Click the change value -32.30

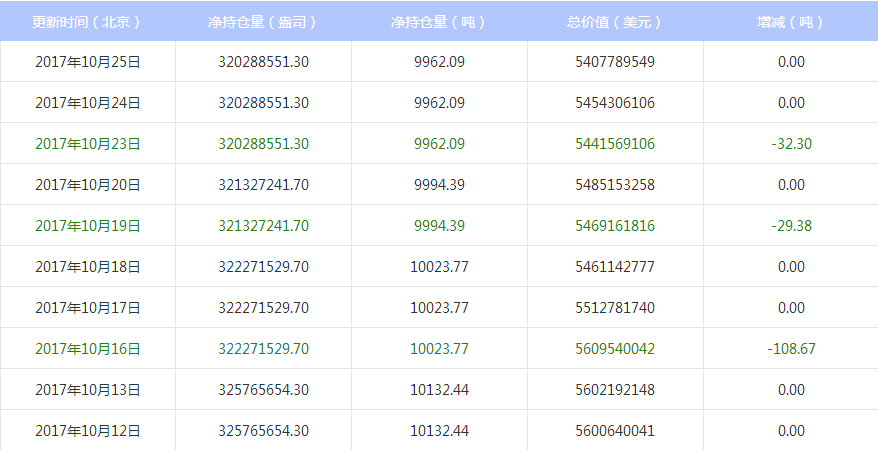tap(791, 144)
